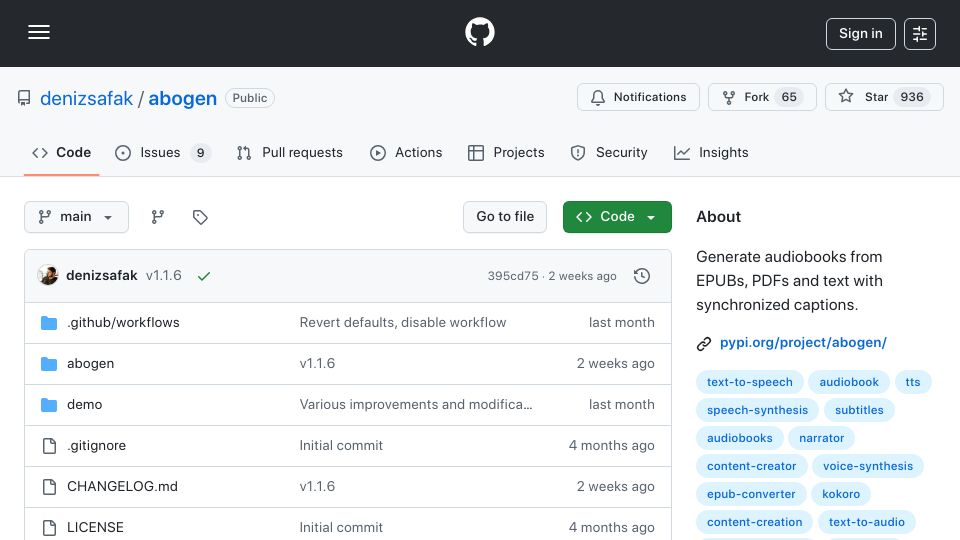This screenshot has height=540, width=960.
Task: Open the Issues tab
Action: click(163, 152)
